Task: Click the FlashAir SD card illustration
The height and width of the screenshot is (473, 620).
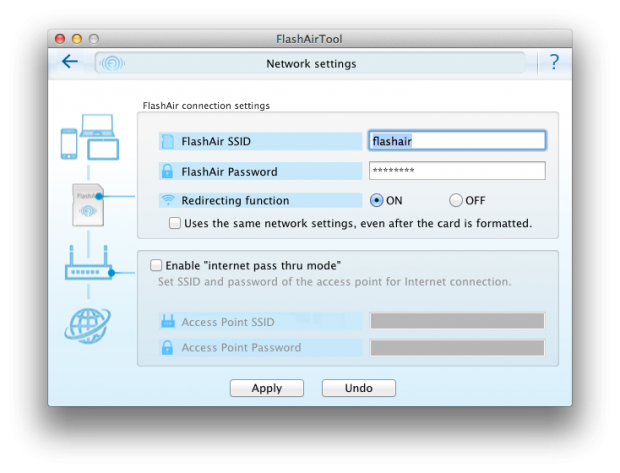Action: [88, 205]
